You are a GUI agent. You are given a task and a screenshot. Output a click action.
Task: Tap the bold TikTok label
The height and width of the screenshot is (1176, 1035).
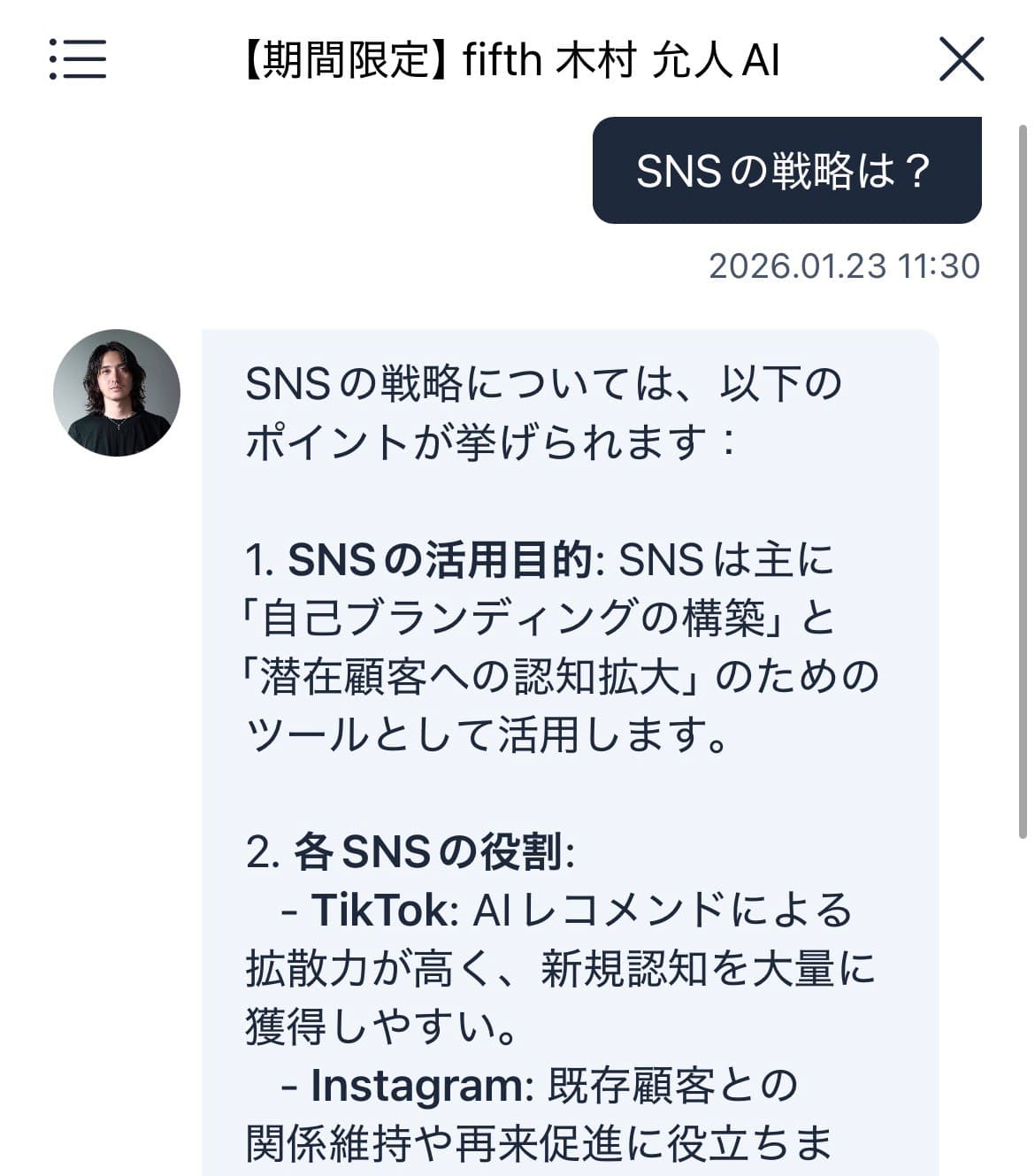coord(380,911)
